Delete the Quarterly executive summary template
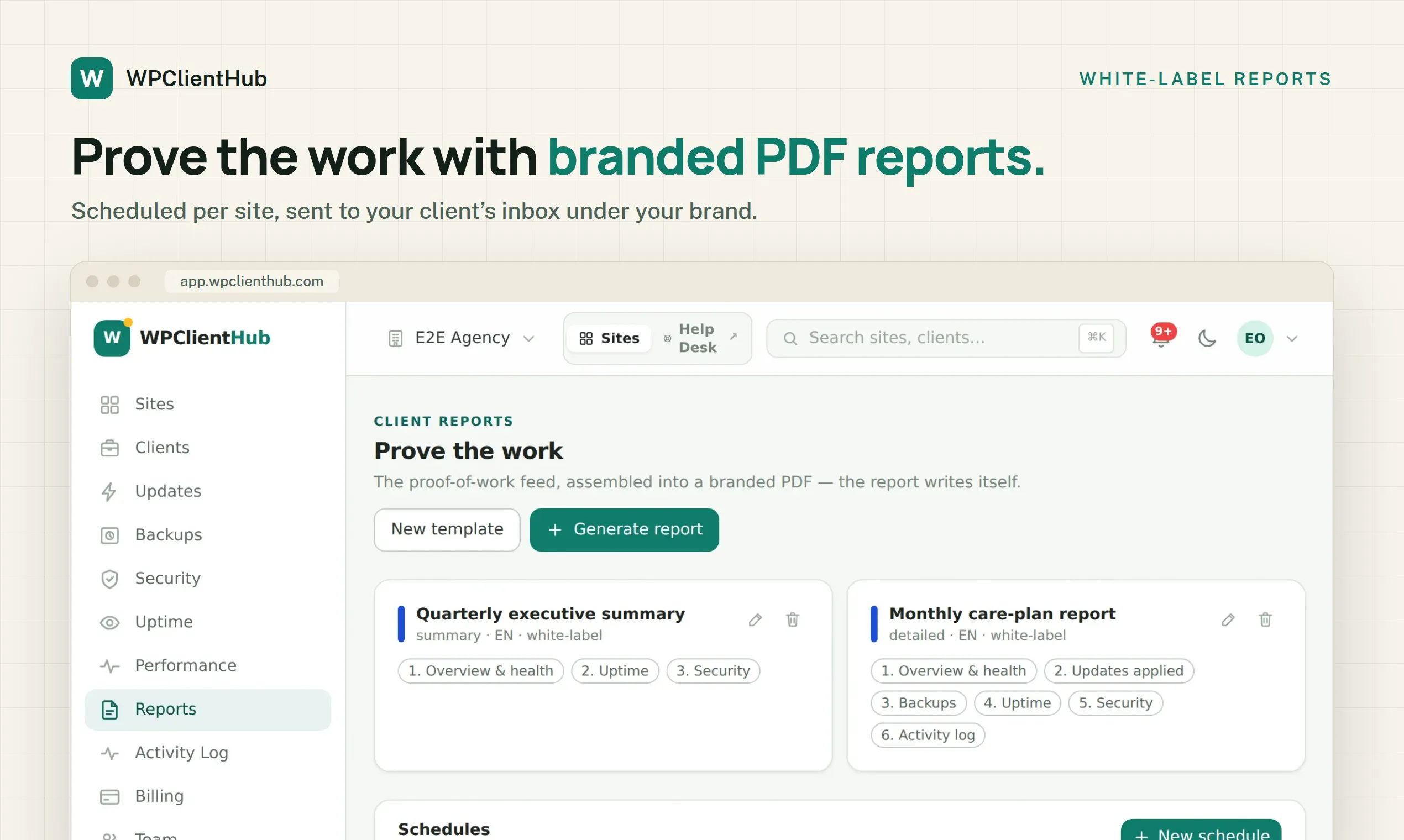This screenshot has height=840, width=1404. pos(793,620)
